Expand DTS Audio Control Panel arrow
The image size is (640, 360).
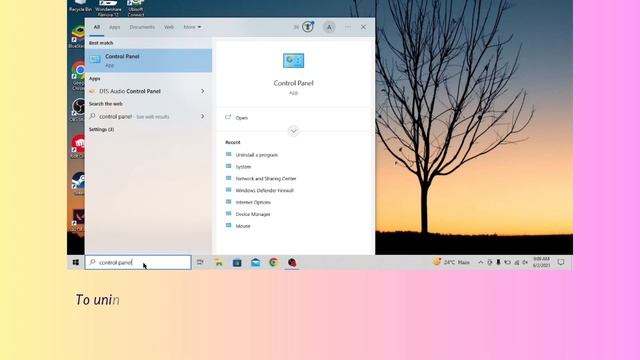tap(203, 91)
